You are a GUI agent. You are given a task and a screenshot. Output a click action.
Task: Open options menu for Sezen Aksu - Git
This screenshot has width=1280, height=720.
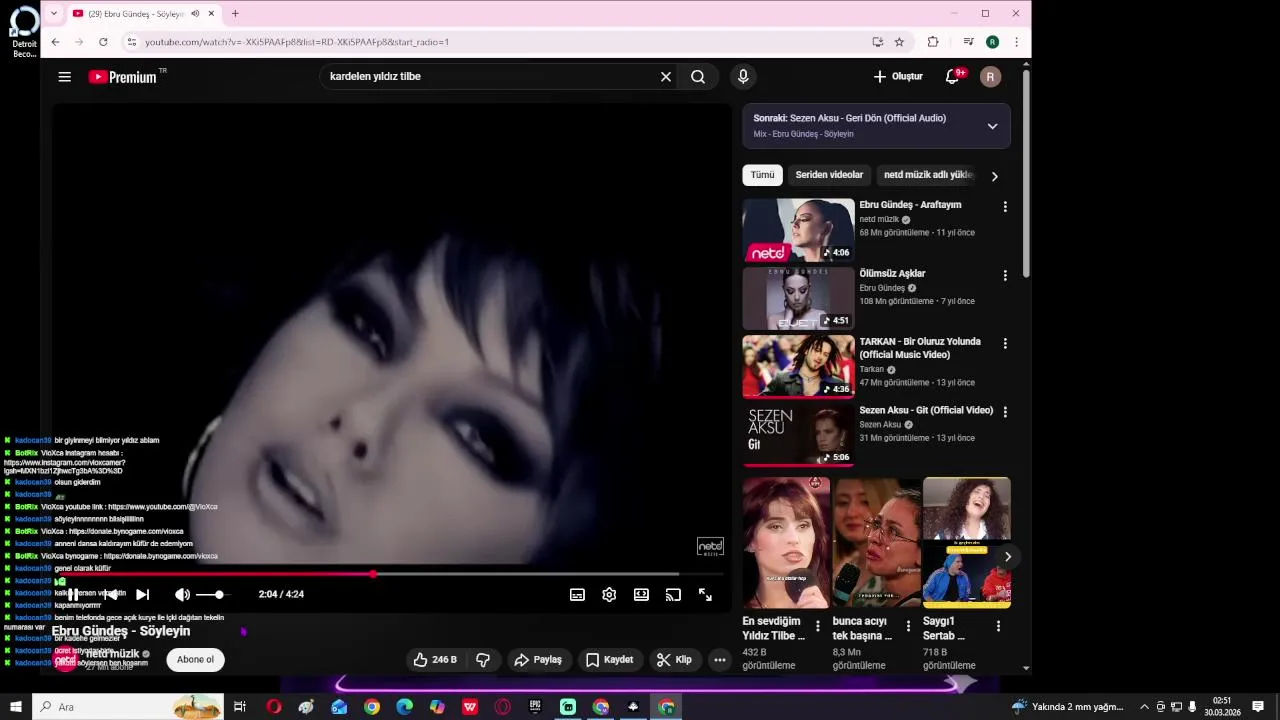(1005, 412)
